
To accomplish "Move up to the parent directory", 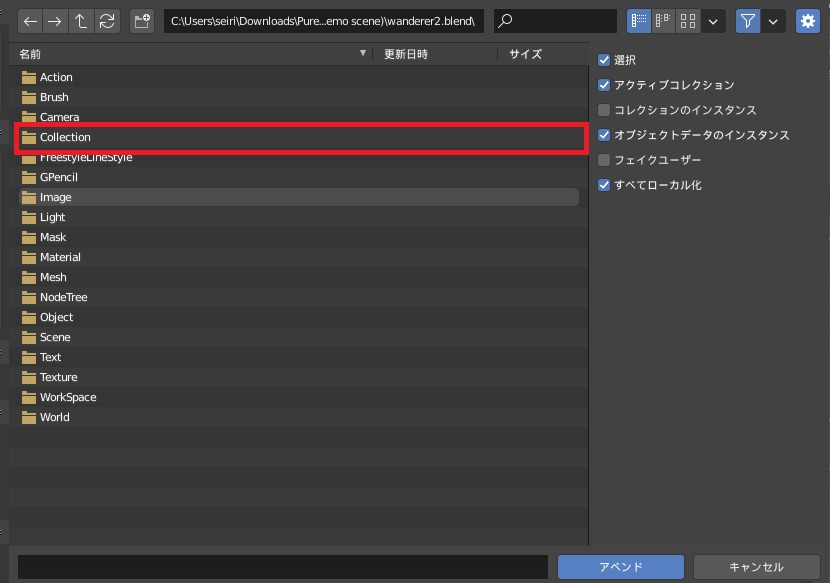I will 81,20.
